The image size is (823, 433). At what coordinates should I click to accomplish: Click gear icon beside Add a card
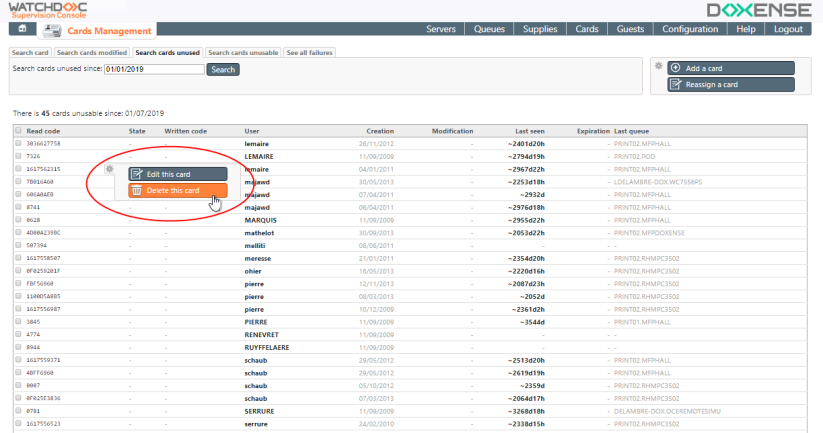coord(658,66)
